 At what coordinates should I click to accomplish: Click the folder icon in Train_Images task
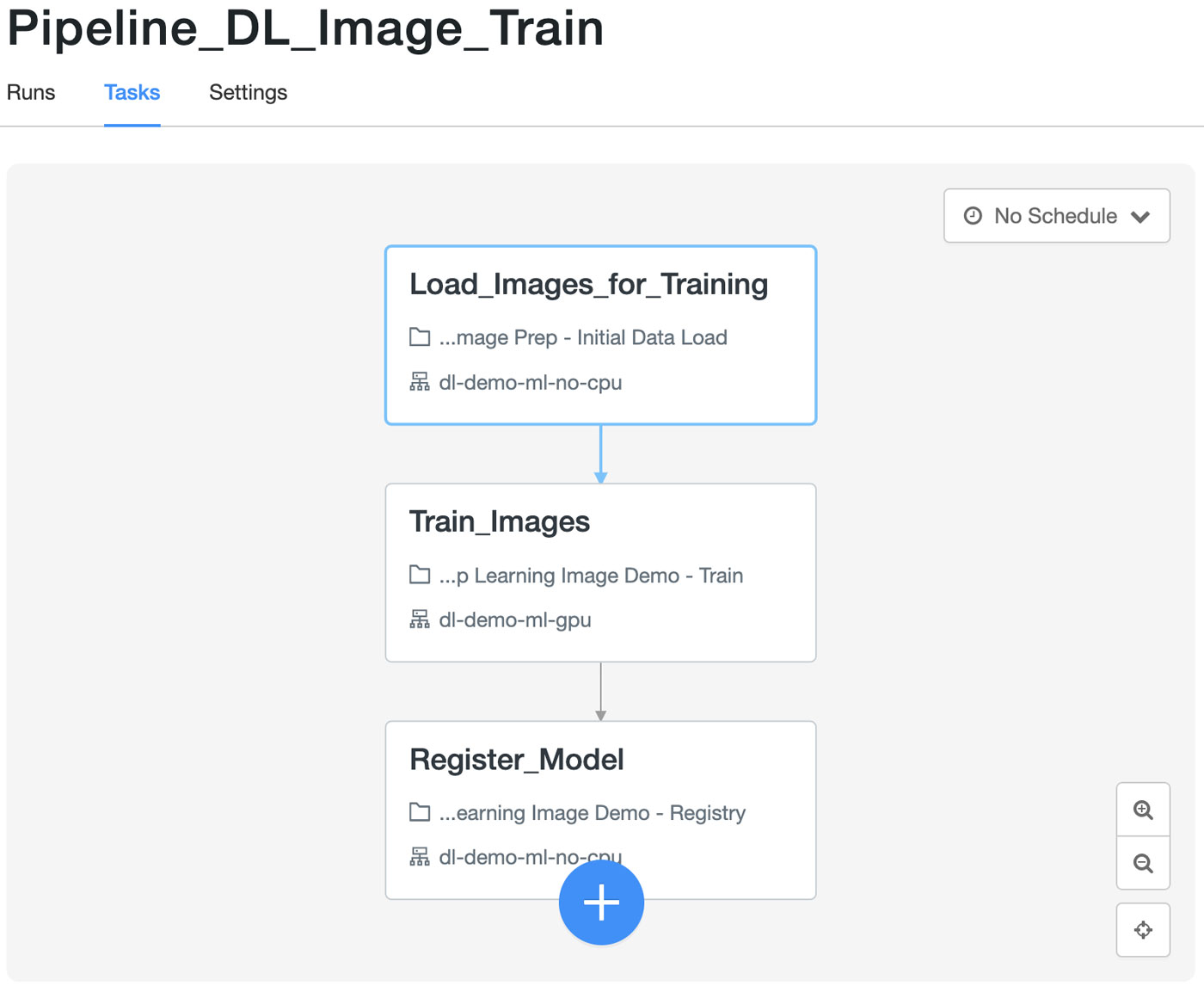tap(420, 575)
